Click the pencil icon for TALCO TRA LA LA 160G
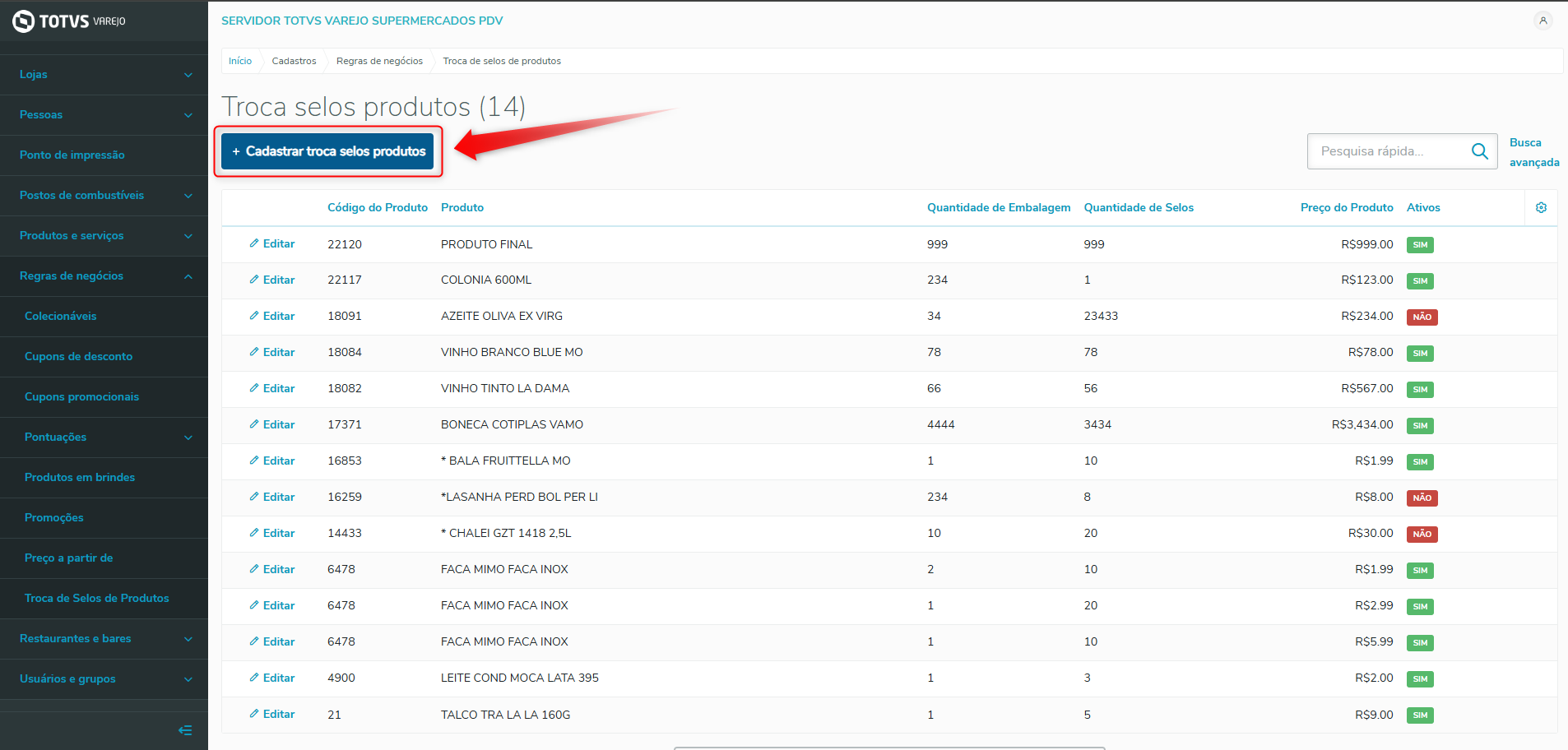 [x=254, y=714]
